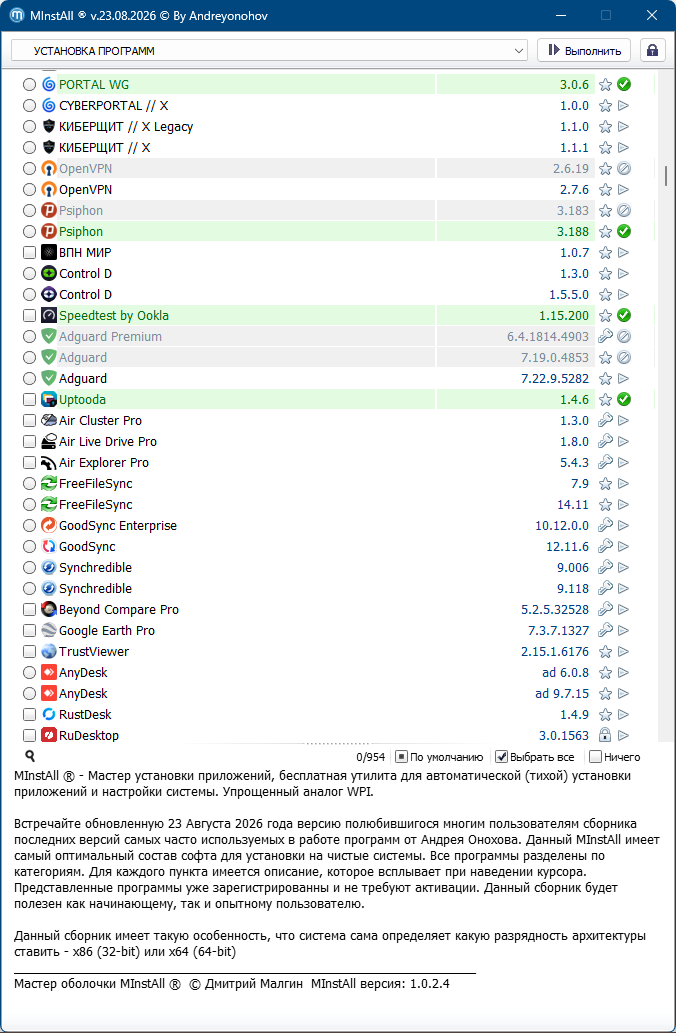Image resolution: width=676 pixels, height=1033 pixels.
Task: Click the blocked circle icon for Adguard Premium
Action: point(624,337)
